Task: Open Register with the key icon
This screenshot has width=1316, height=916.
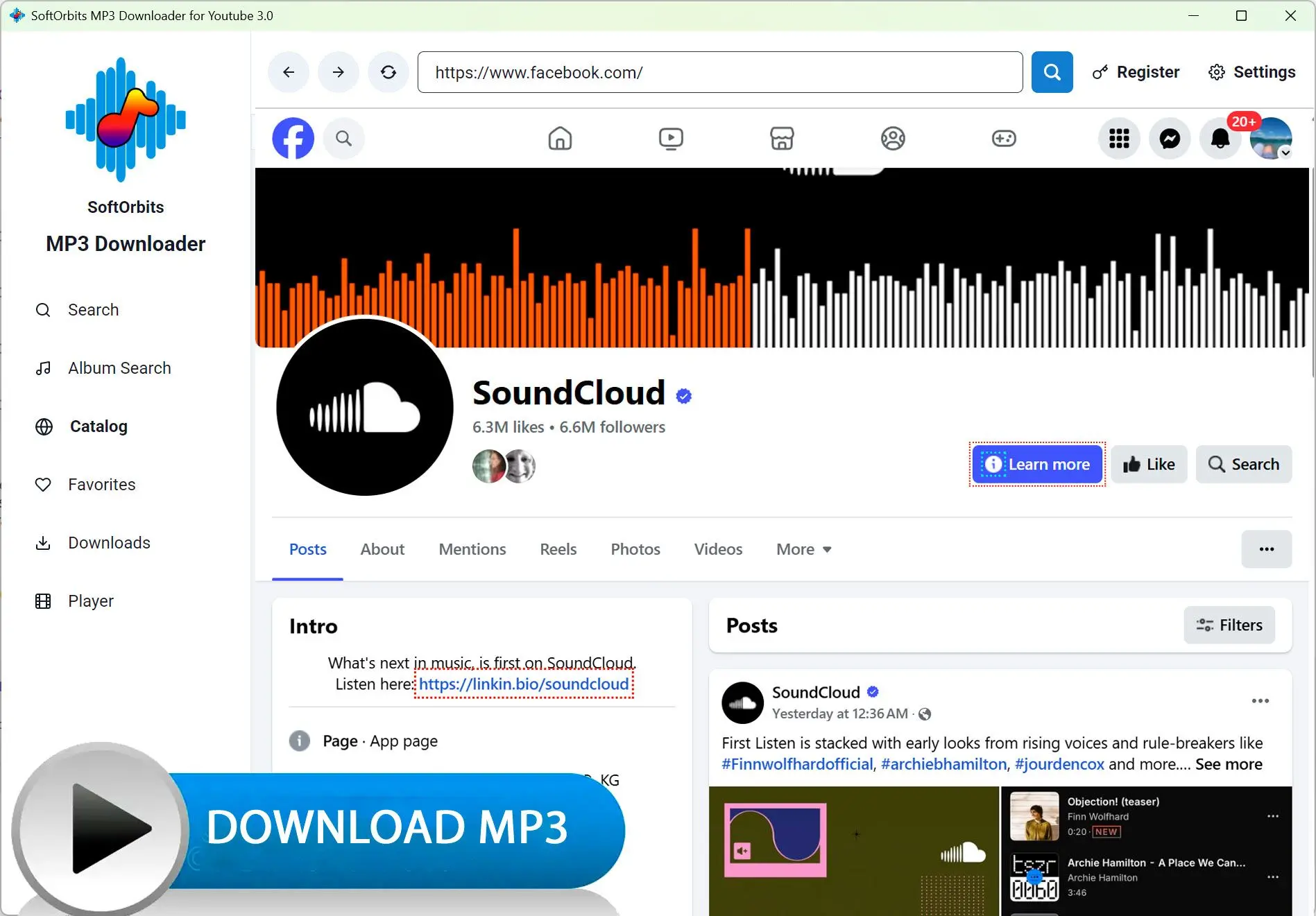Action: pyautogui.click(x=1136, y=72)
